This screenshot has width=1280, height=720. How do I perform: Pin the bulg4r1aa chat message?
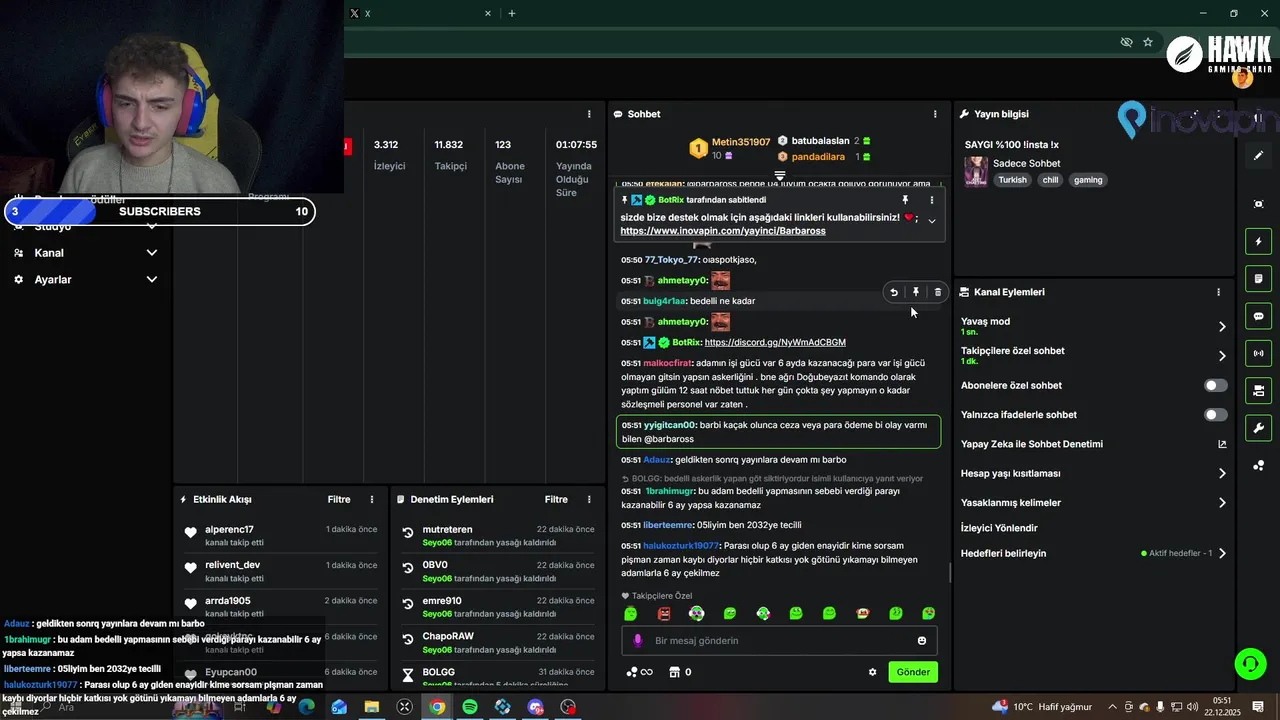point(916,292)
